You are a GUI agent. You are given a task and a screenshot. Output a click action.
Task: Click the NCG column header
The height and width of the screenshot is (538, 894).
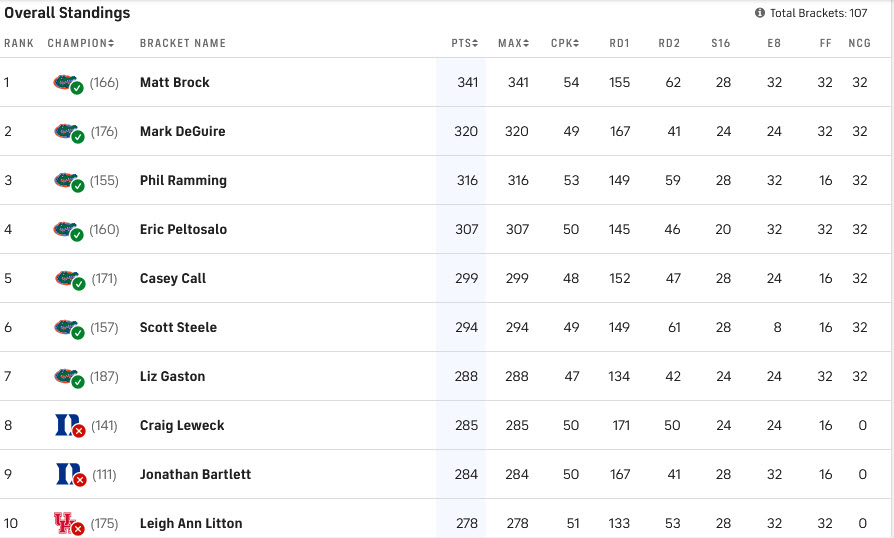click(x=860, y=43)
